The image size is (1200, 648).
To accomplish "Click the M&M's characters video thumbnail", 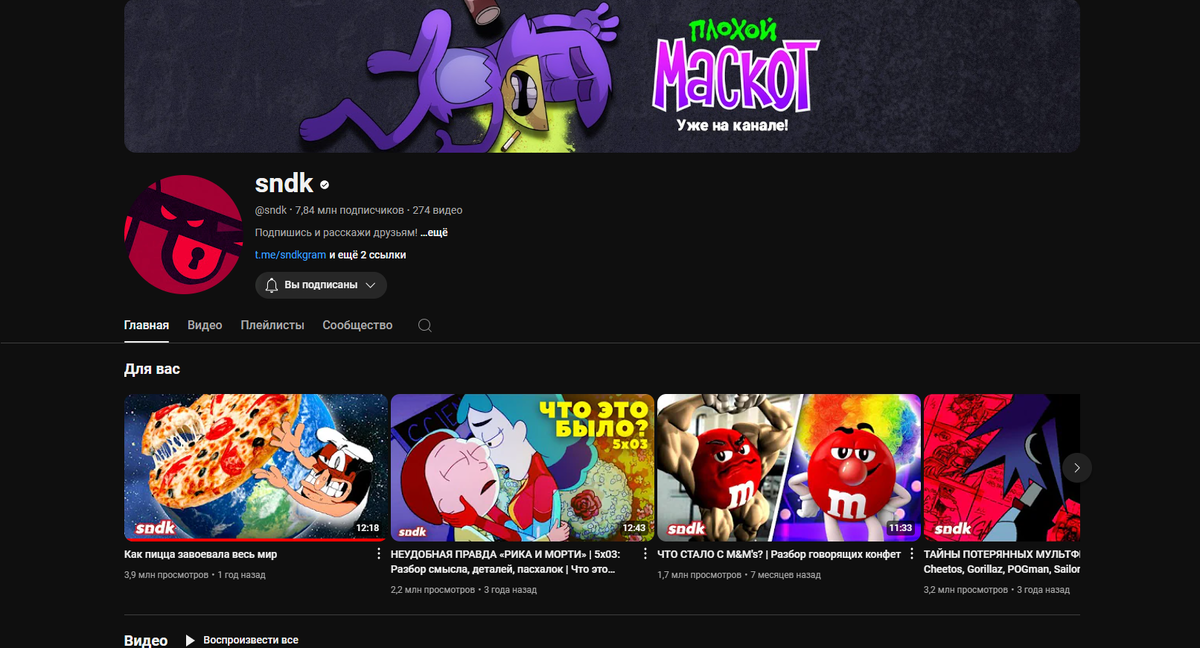I will pos(789,467).
